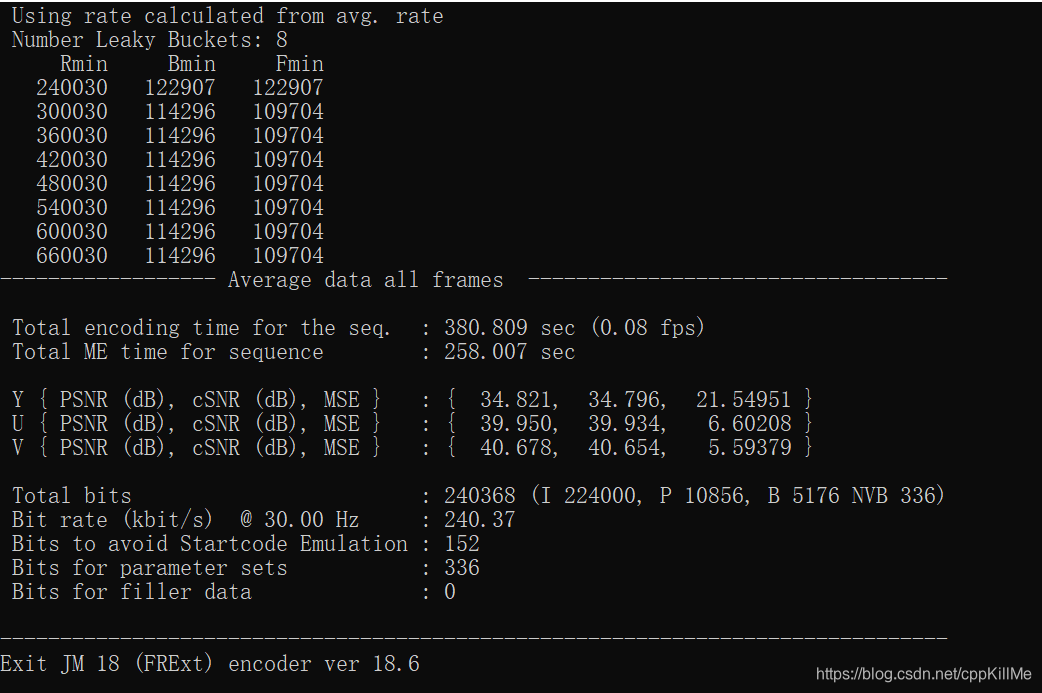Click total ME time value 258.007 sec
1042x693 pixels.
point(509,351)
